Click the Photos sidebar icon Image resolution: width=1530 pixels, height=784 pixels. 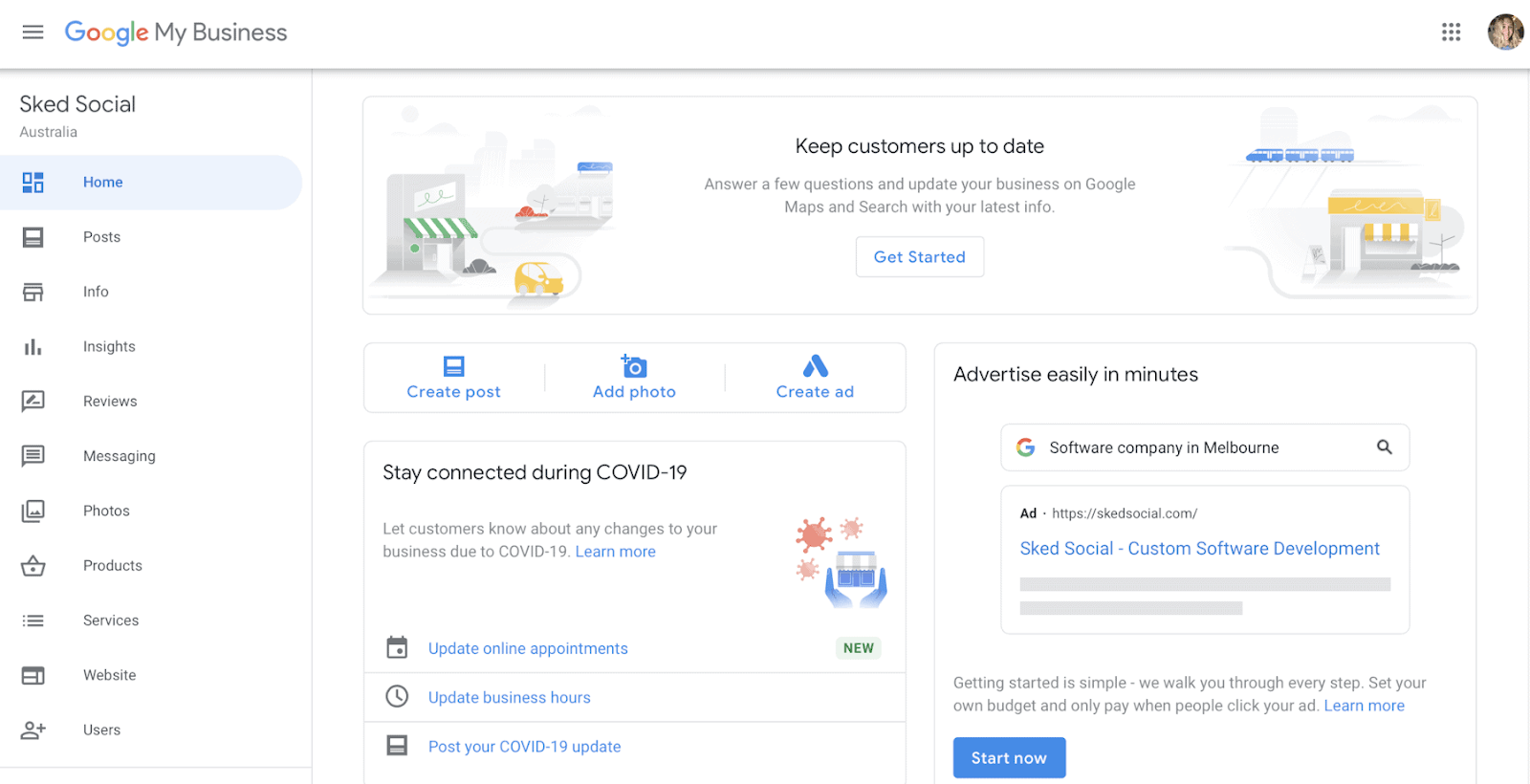tap(33, 512)
